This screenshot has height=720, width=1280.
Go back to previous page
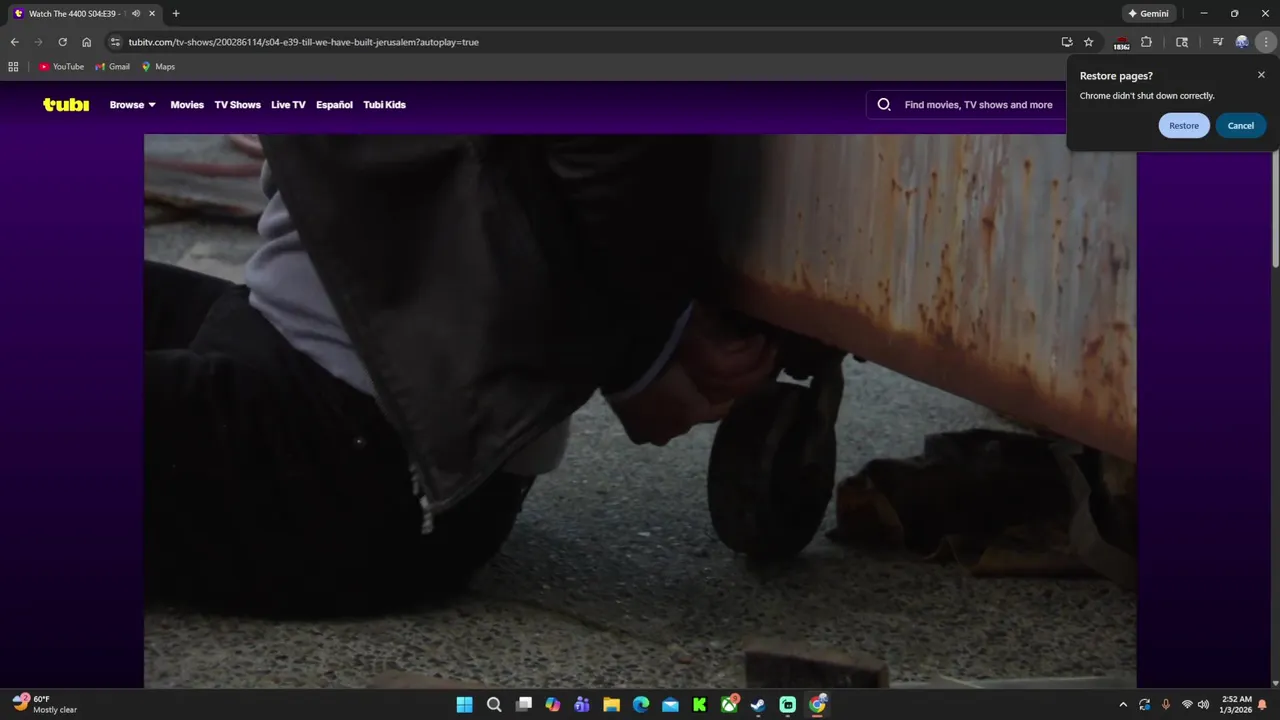(14, 42)
